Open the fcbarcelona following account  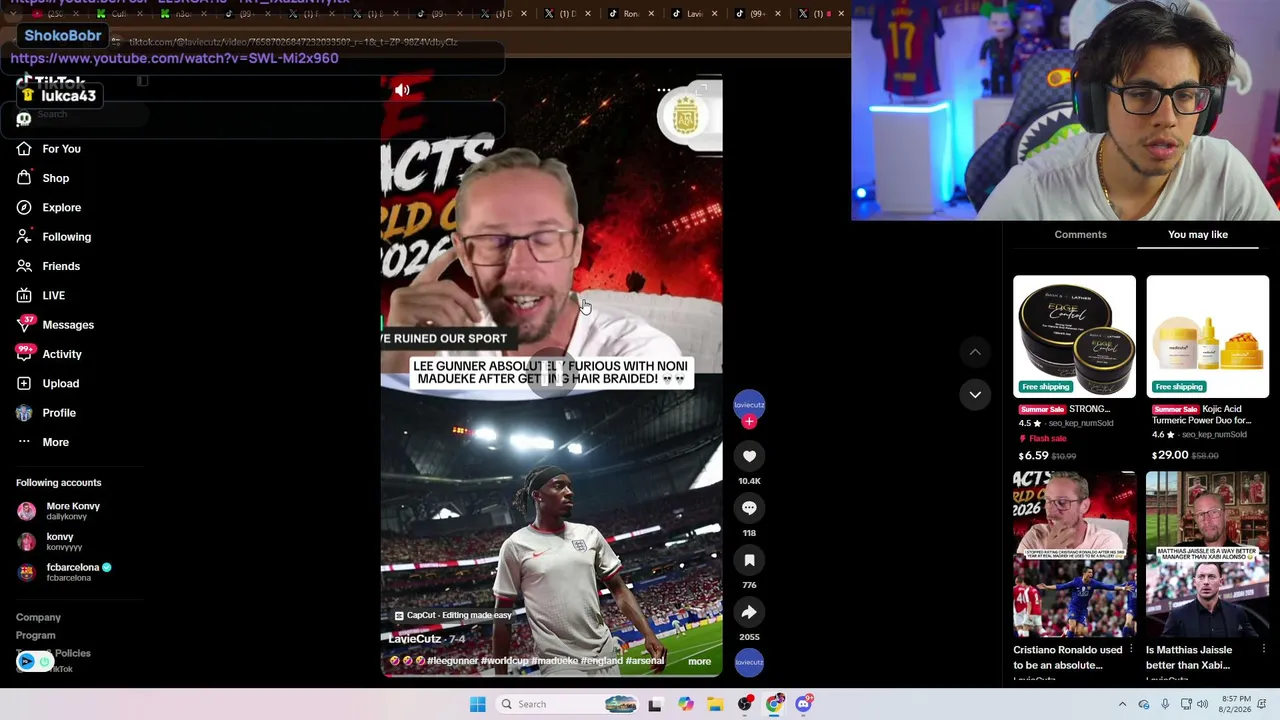point(64,572)
